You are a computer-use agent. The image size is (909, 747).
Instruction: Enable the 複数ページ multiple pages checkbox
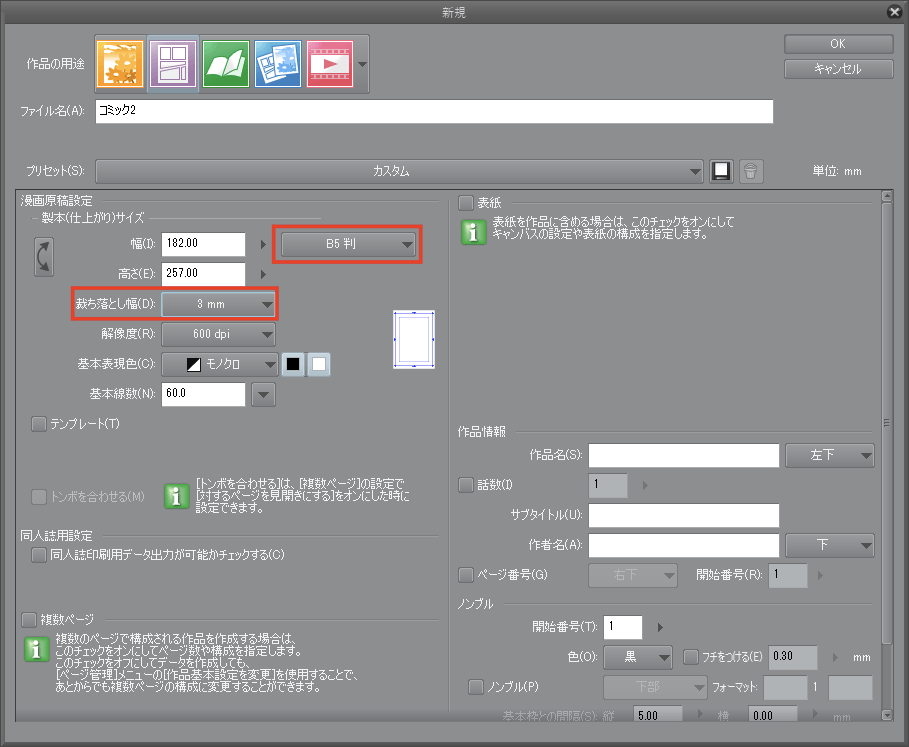pyautogui.click(x=30, y=620)
